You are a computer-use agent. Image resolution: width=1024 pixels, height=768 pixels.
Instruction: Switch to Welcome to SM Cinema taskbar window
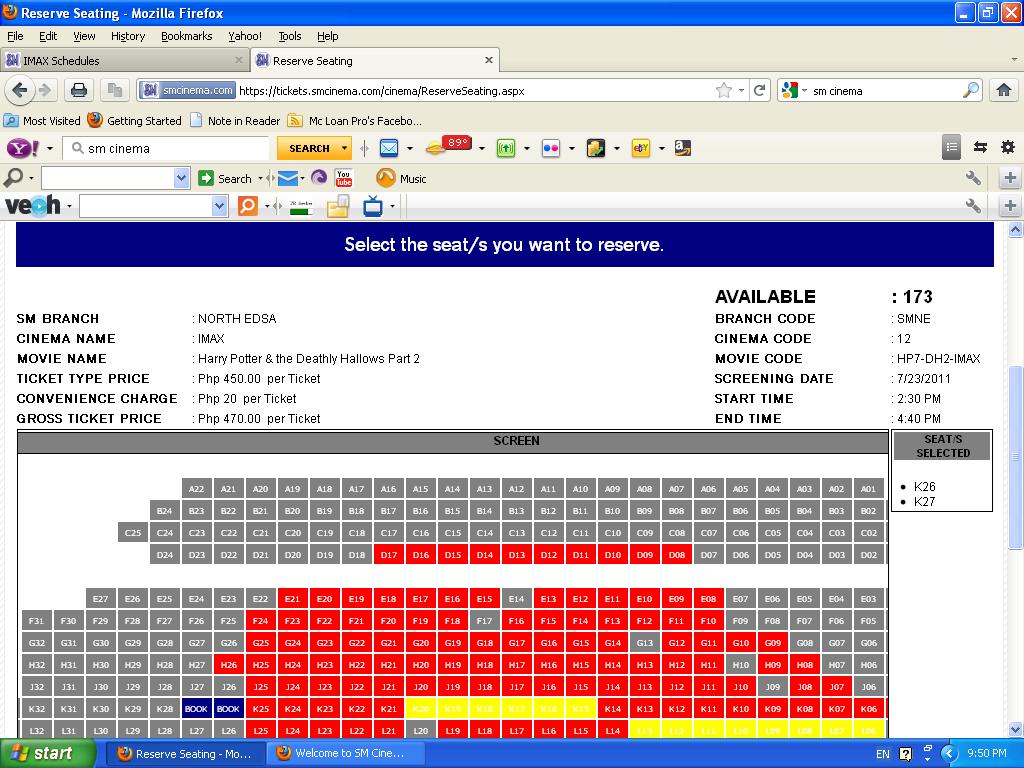coord(345,753)
